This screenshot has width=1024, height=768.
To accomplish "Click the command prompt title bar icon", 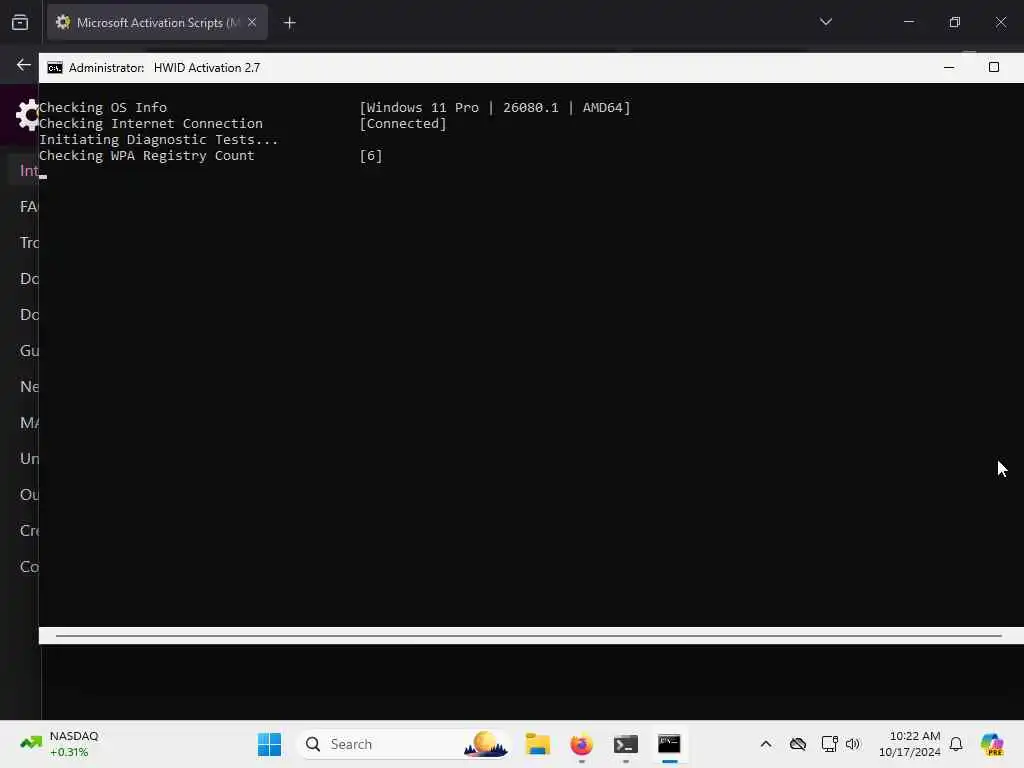I will (55, 68).
